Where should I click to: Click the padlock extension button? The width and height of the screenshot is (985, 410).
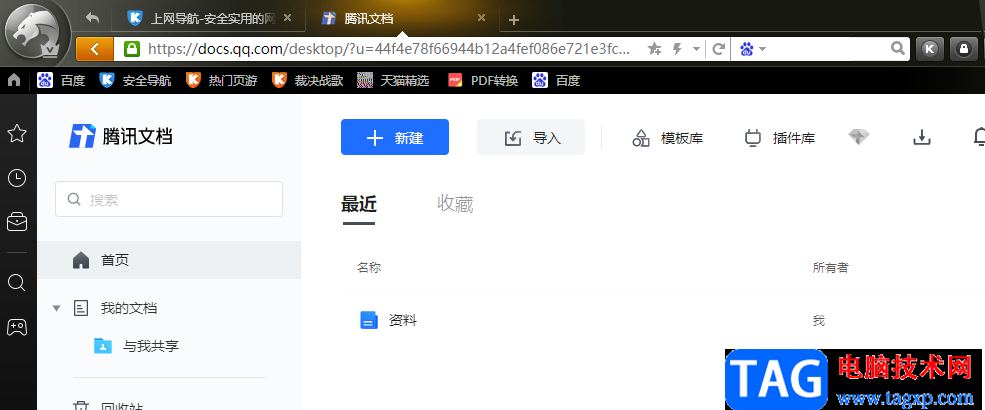[964, 49]
